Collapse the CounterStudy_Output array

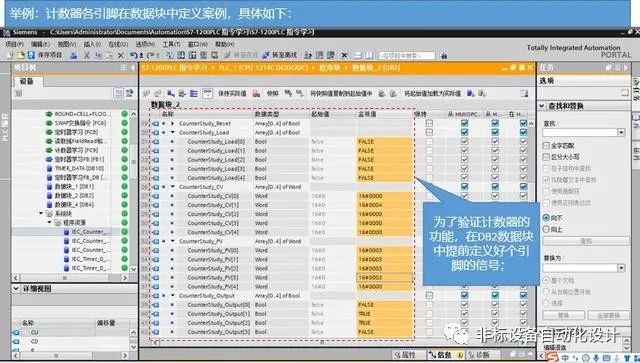tap(173, 295)
